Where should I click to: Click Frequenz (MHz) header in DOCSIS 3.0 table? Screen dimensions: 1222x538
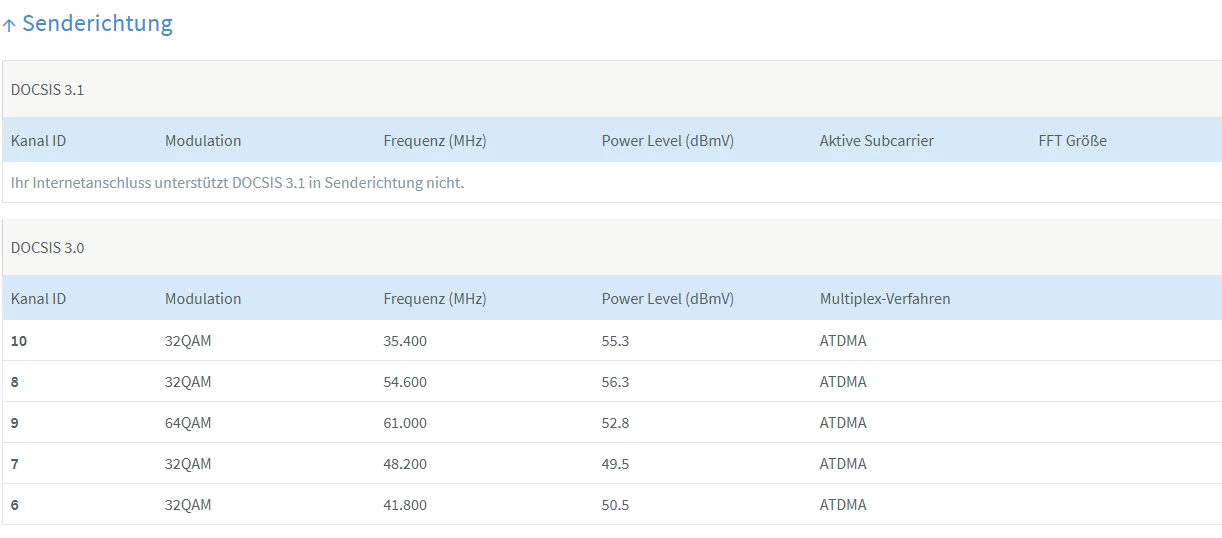pos(434,299)
